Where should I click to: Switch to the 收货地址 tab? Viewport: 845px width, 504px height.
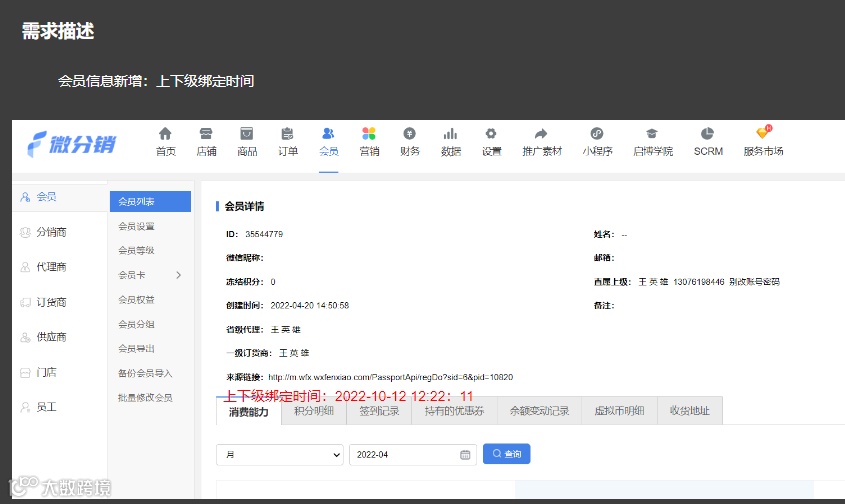tap(690, 411)
